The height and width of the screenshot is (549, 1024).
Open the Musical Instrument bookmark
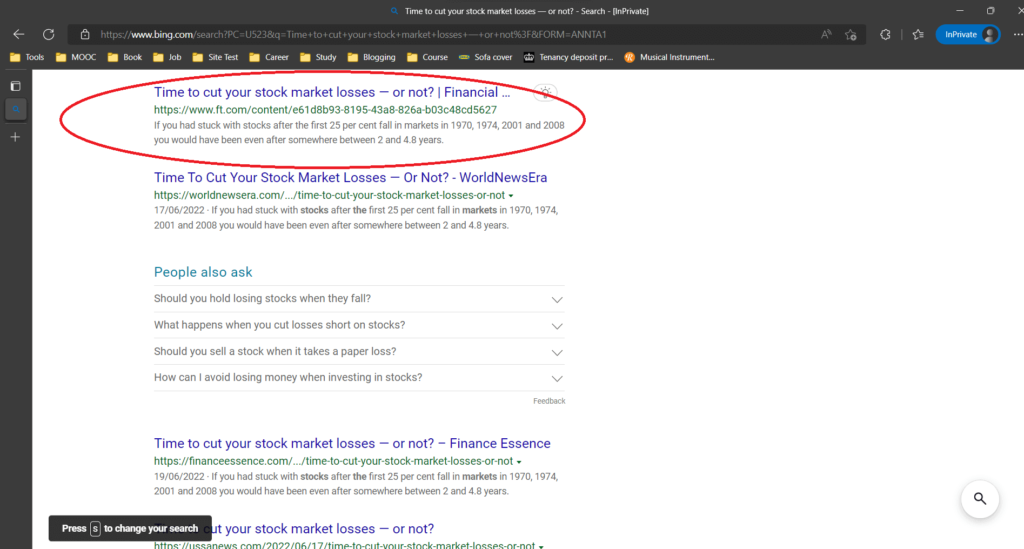click(x=669, y=57)
